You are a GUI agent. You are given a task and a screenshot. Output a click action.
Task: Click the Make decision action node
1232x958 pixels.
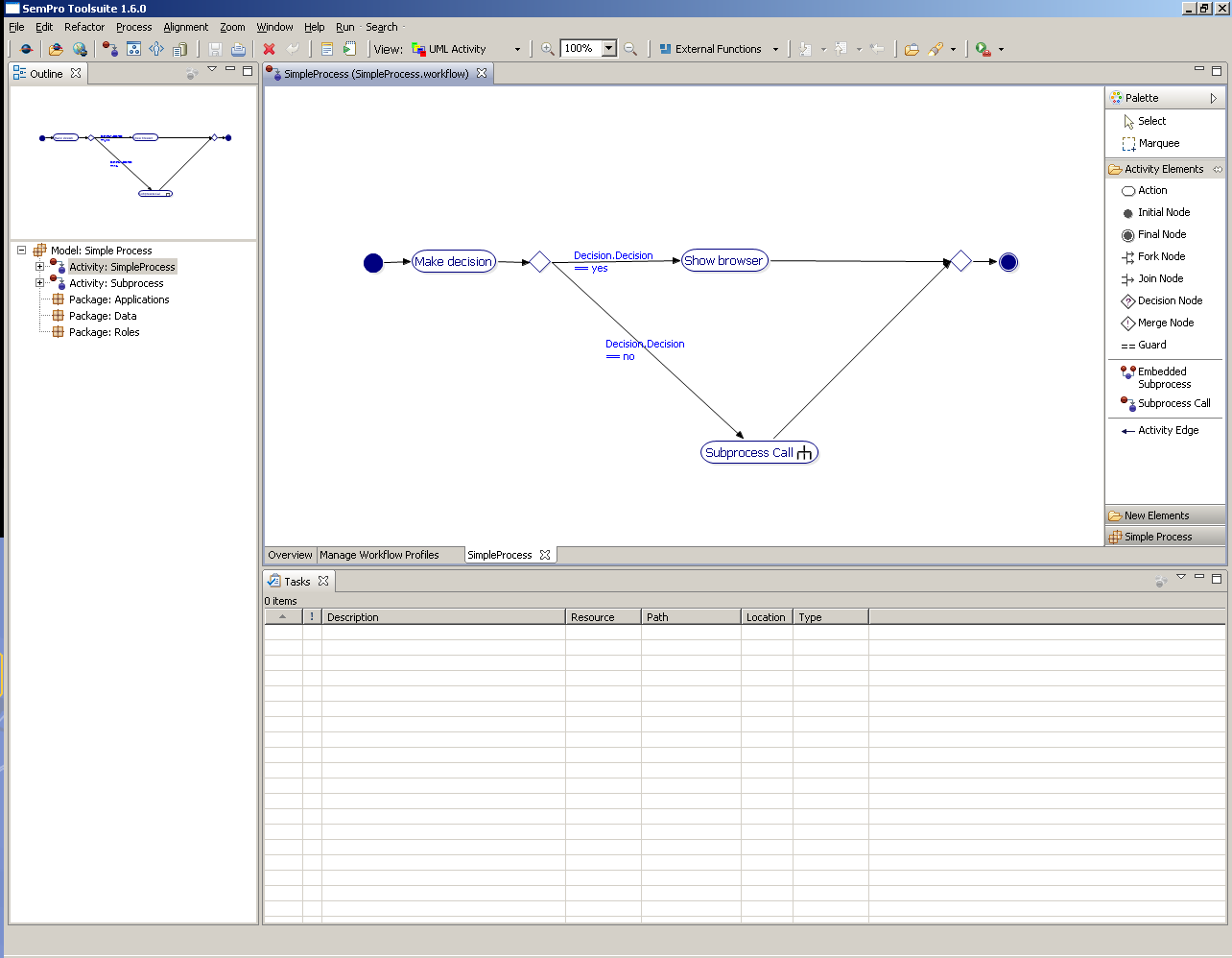coord(454,261)
